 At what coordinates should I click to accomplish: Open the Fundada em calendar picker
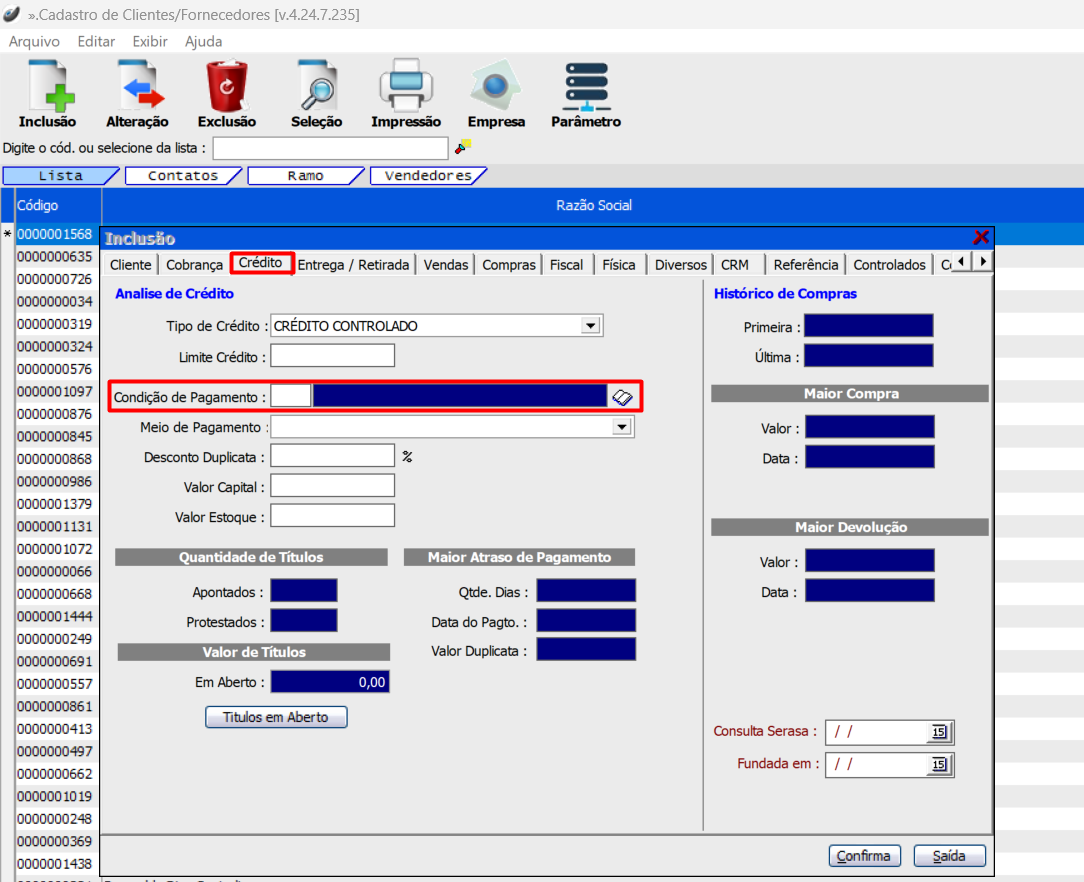939,765
